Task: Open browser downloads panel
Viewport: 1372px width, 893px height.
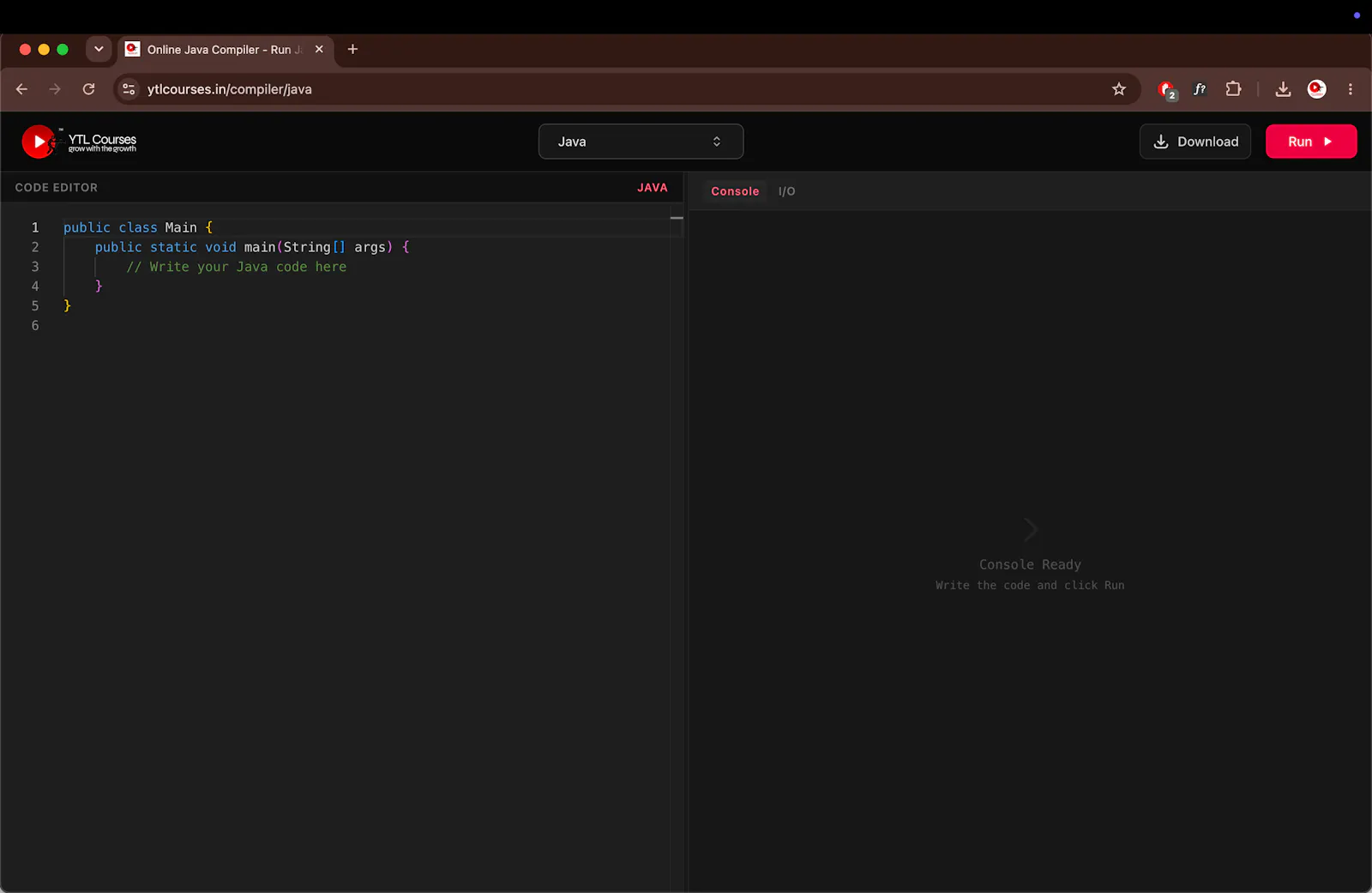Action: tap(1283, 89)
